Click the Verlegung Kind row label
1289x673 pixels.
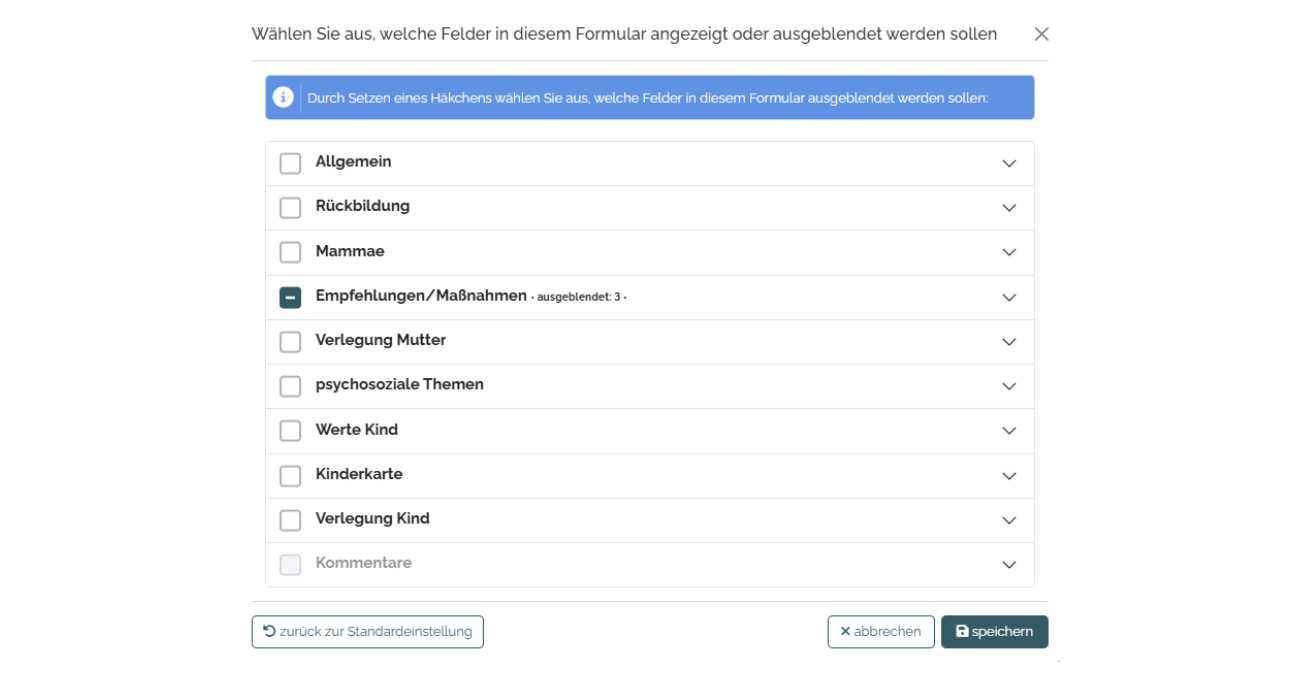click(x=372, y=519)
